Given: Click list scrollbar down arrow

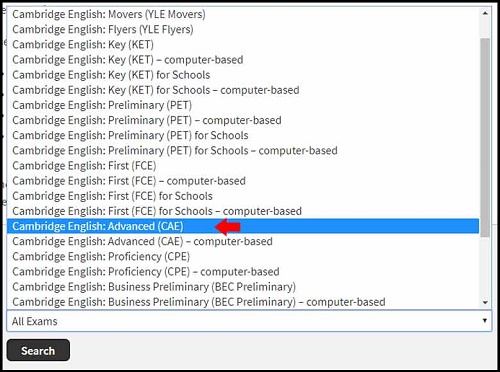Looking at the screenshot, I should pos(485,303).
